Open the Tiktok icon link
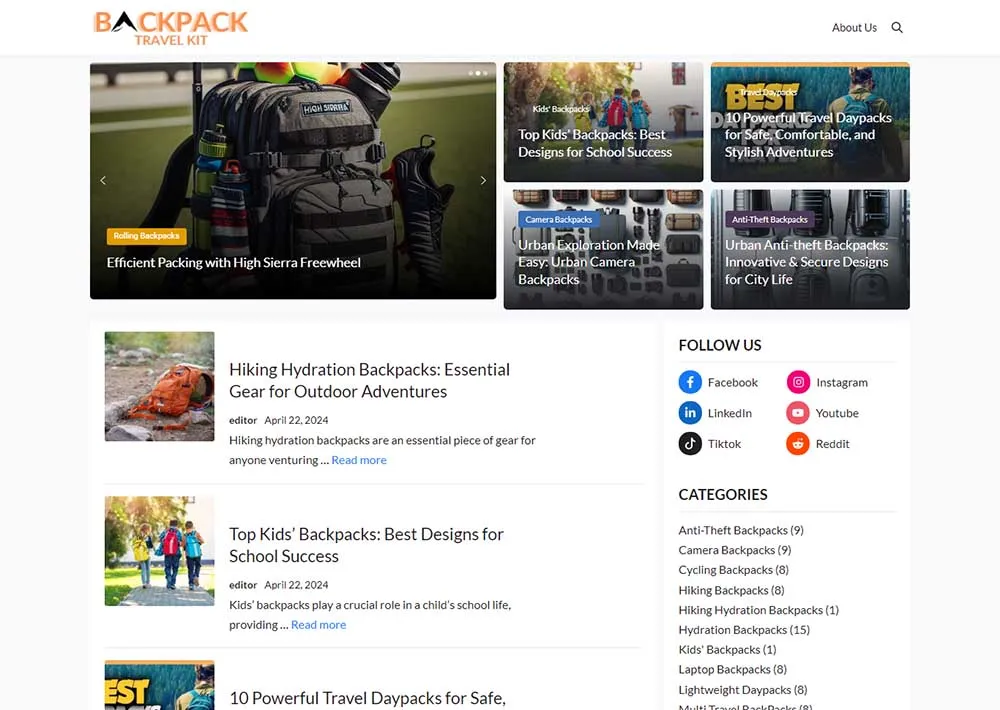 pos(690,444)
